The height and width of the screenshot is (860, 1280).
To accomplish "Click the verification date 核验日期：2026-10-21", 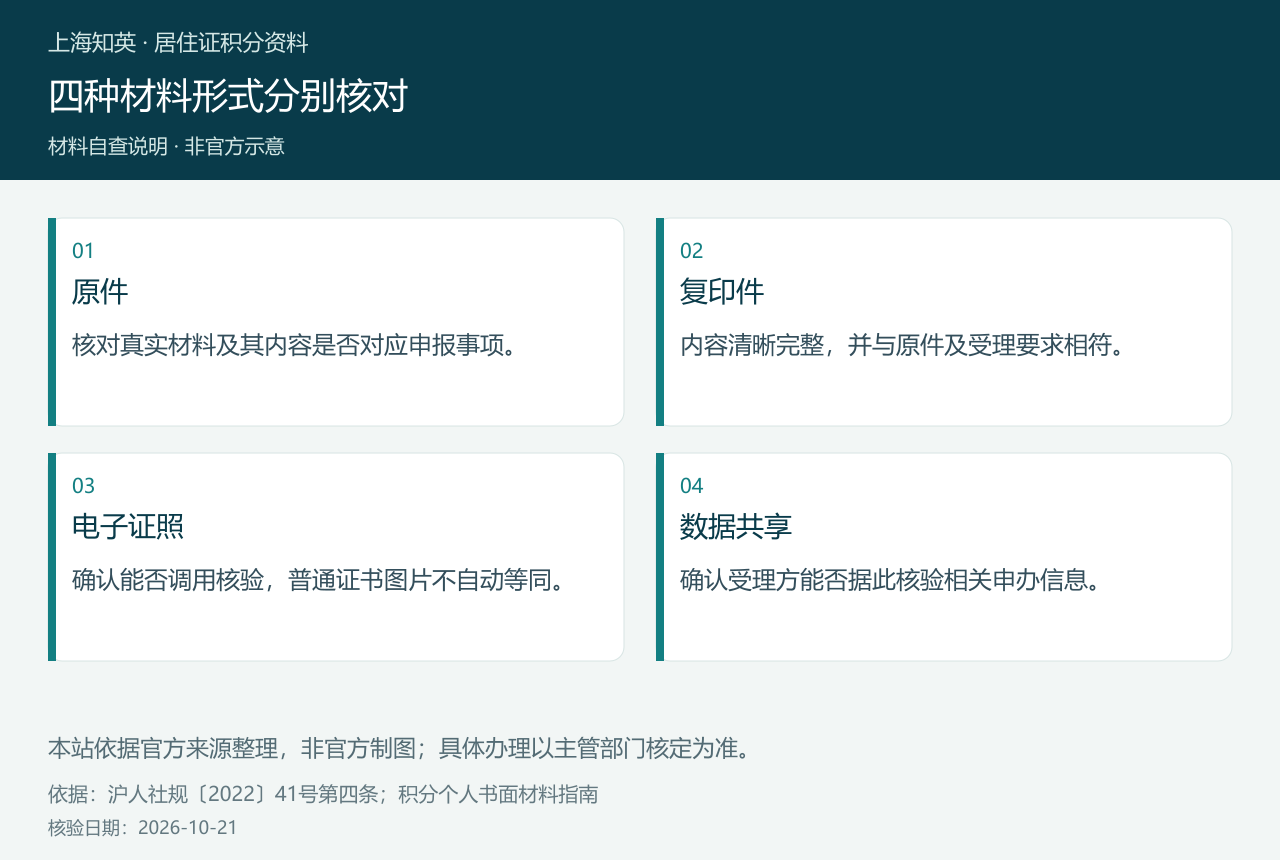I will (143, 828).
